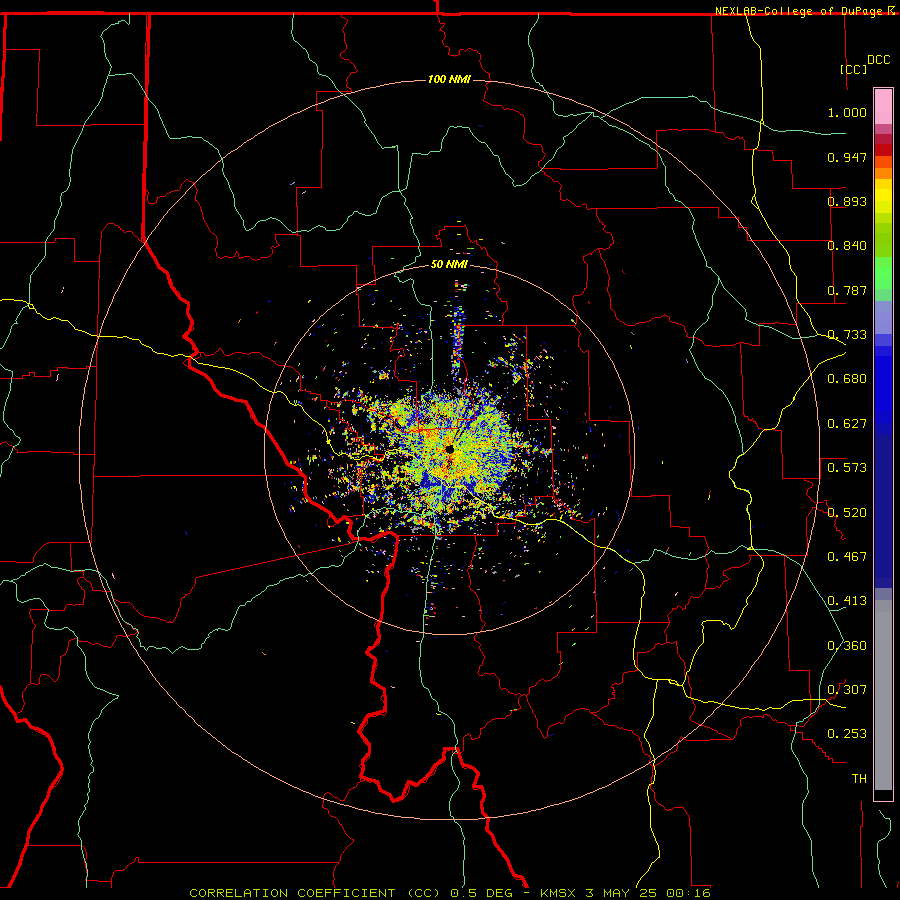Select the 0.733 scale value

coord(847,335)
